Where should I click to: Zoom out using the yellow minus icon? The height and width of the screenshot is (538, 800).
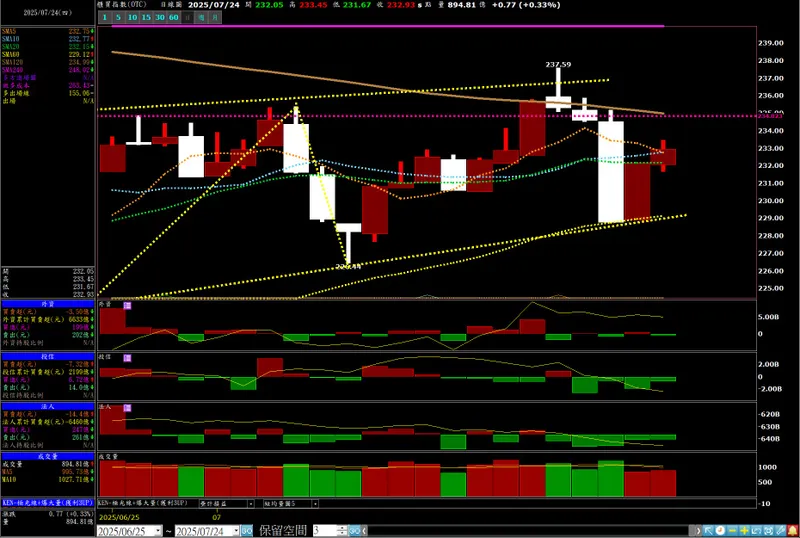pyautogui.click(x=732, y=531)
